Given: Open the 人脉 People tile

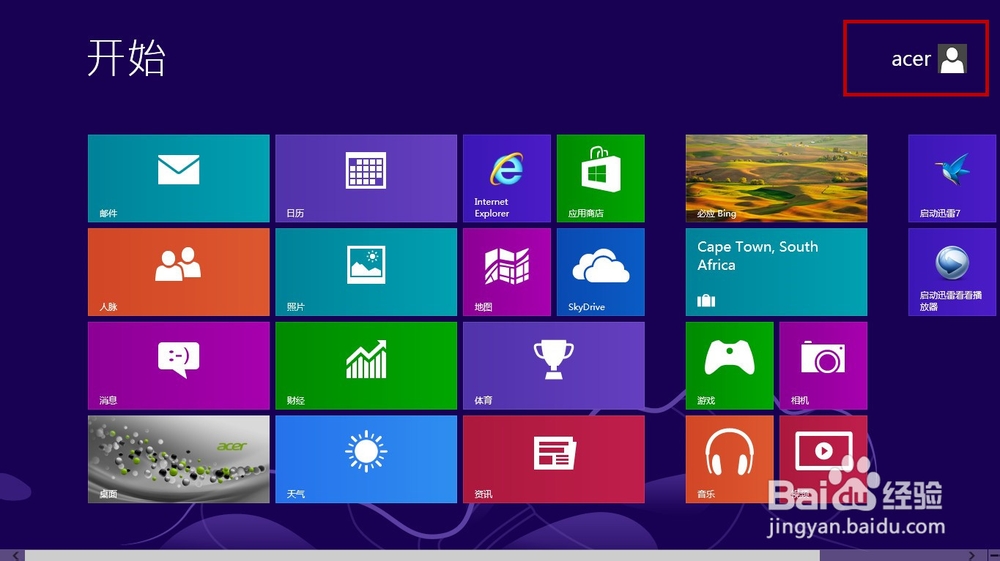Looking at the screenshot, I should [x=179, y=272].
